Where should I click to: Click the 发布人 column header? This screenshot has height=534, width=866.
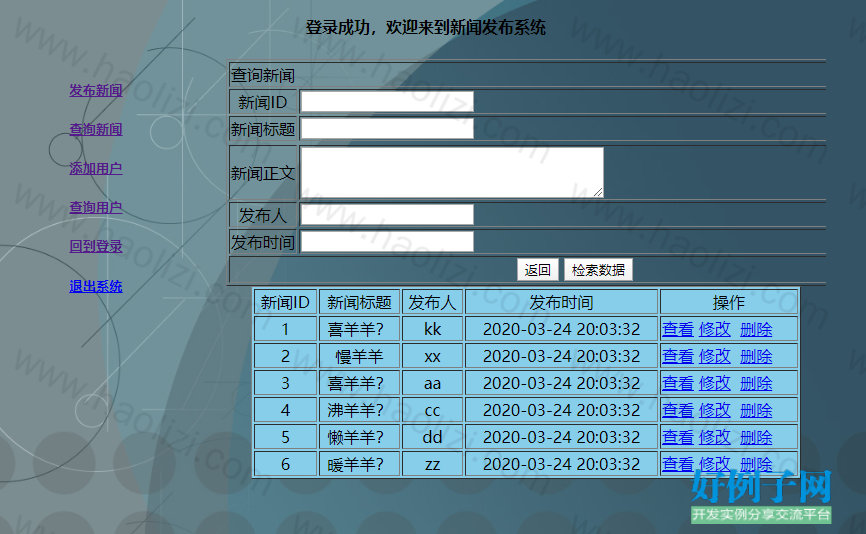point(432,302)
